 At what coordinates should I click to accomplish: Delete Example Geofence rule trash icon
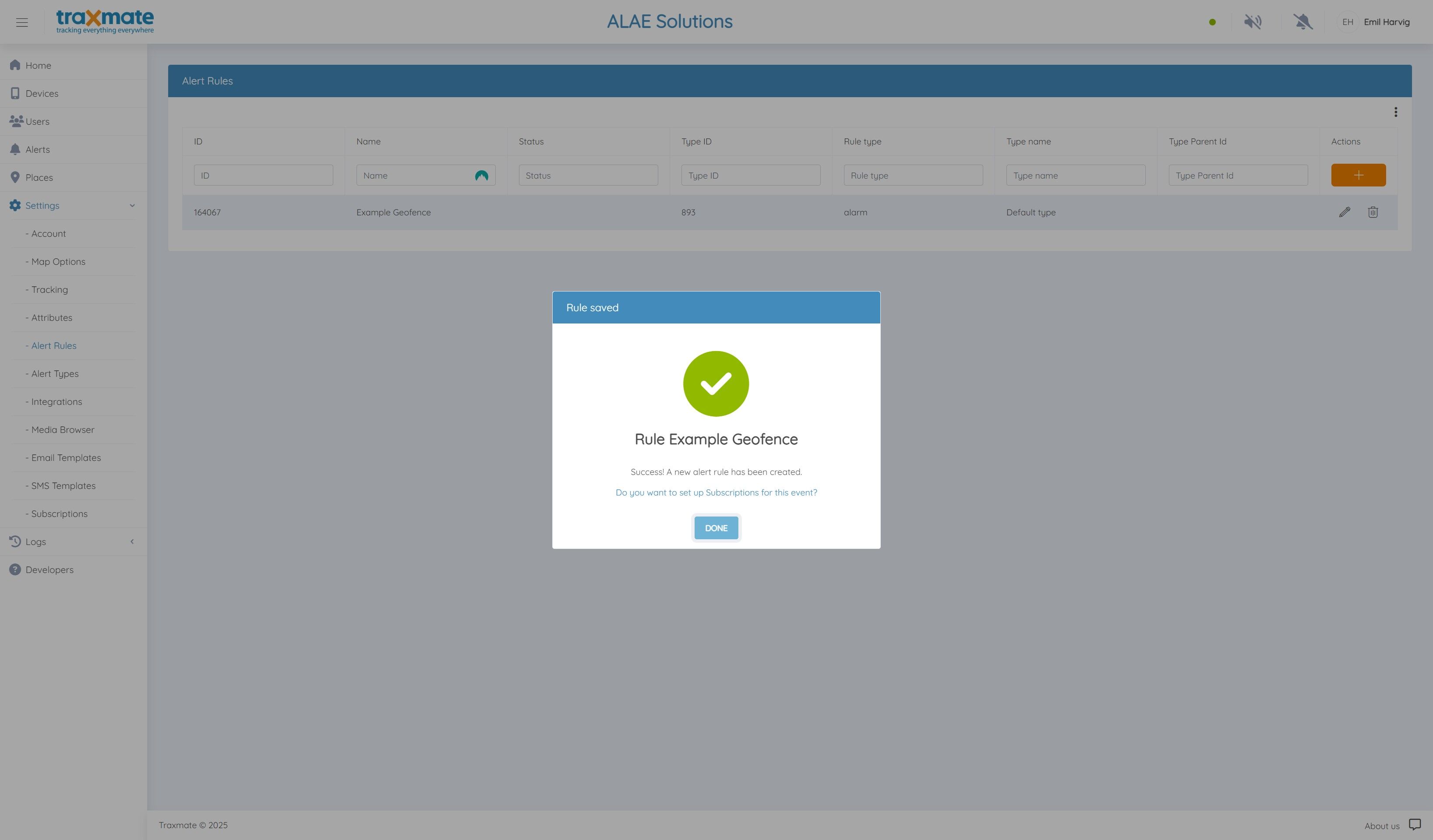(1373, 212)
